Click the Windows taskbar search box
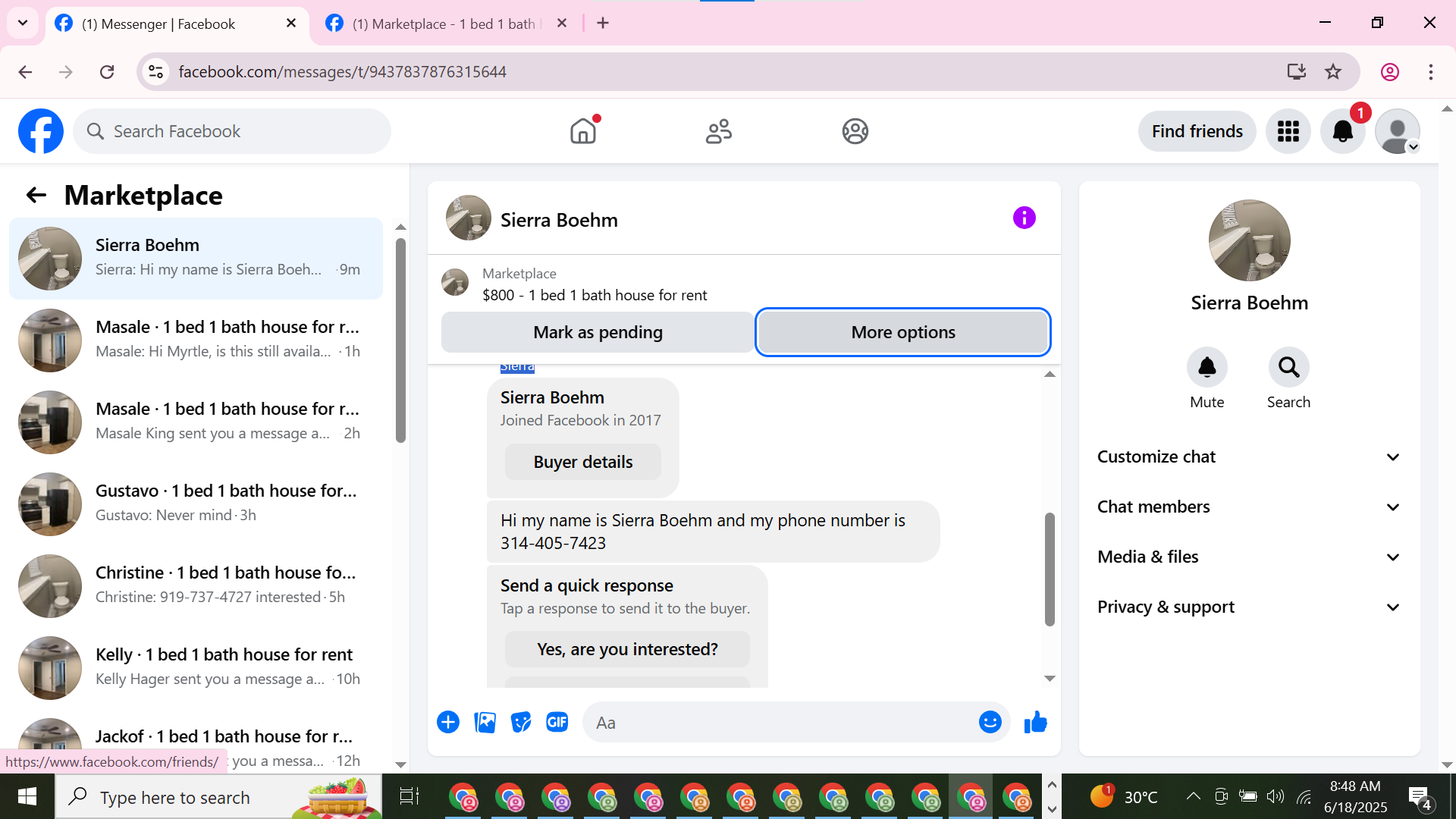Screen dimensions: 1456x819 [218, 797]
